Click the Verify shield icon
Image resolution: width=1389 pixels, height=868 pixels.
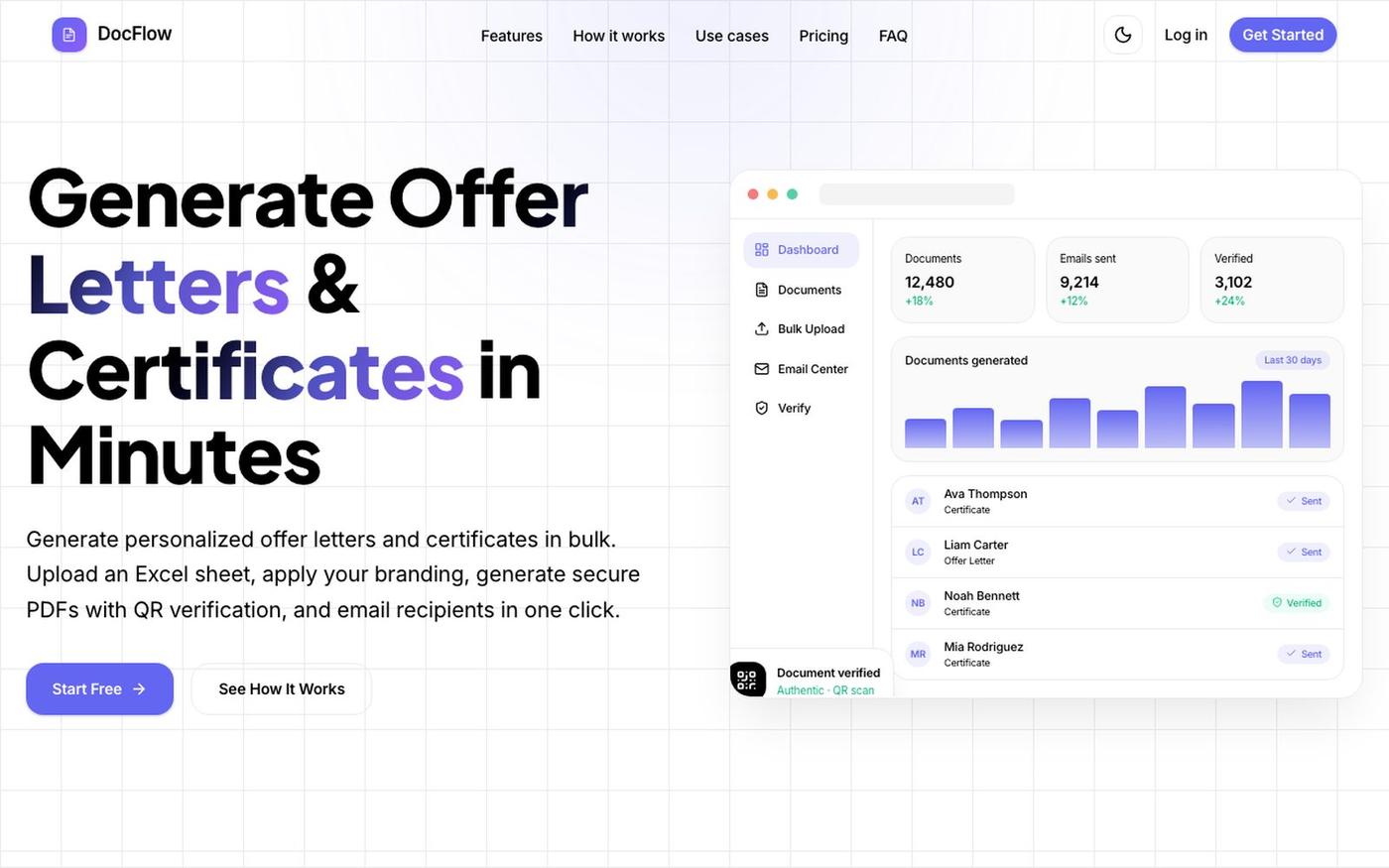click(x=762, y=408)
